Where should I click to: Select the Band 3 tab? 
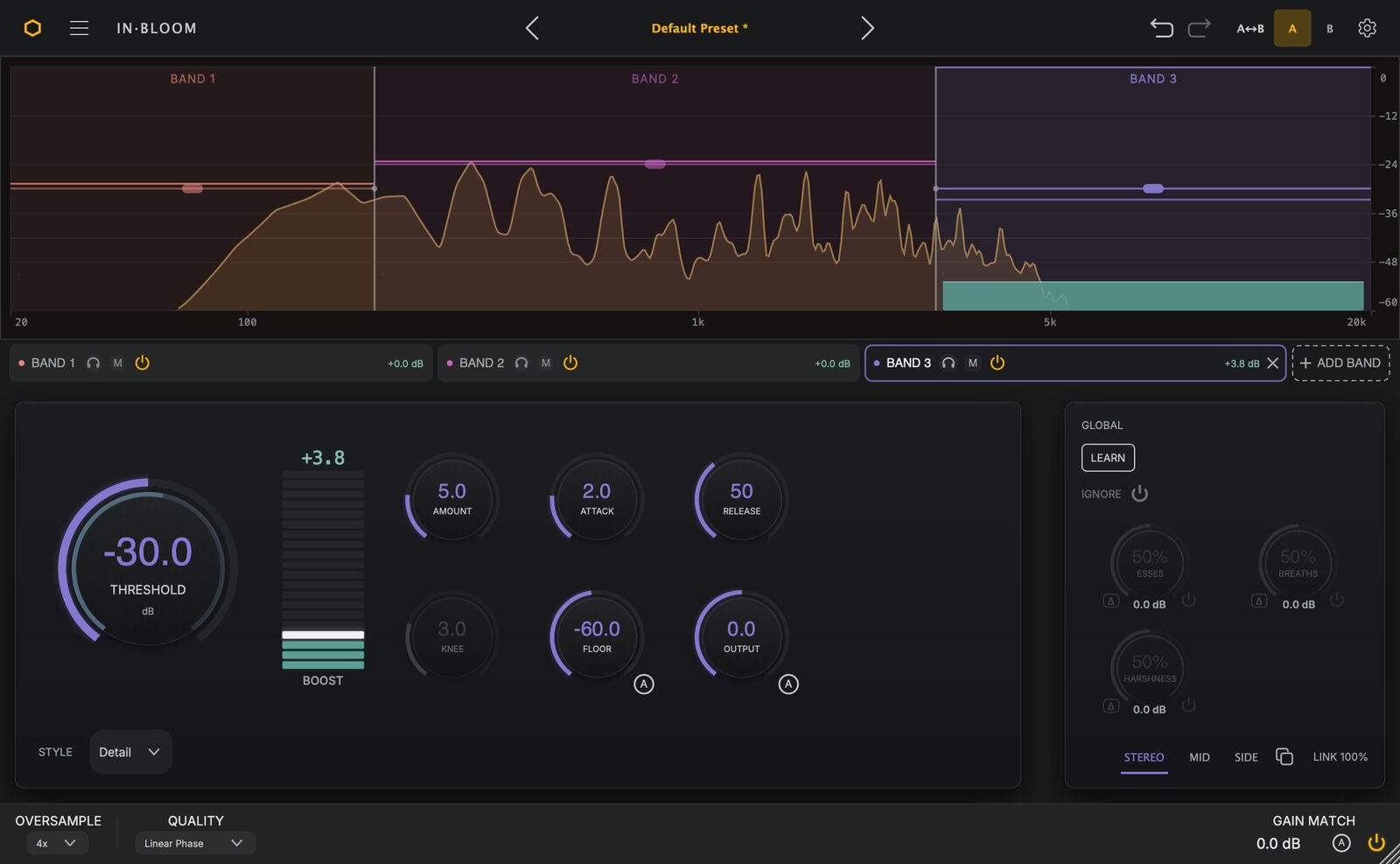tap(1075, 362)
